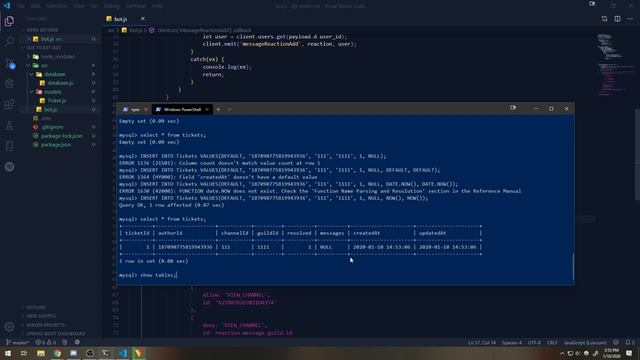The width and height of the screenshot is (640, 360).
Task: Open the Manage gear in activity bar
Action: [x=9, y=327]
